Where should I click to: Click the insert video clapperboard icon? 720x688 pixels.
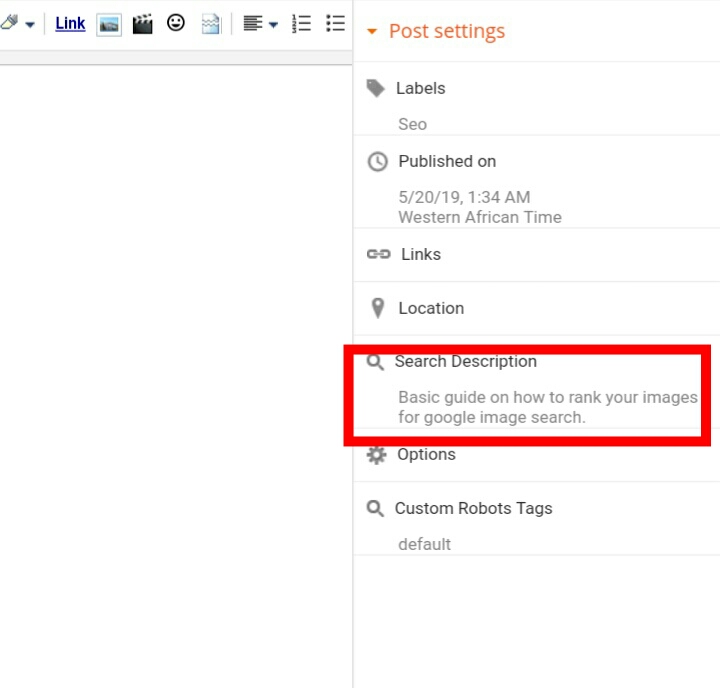(142, 24)
